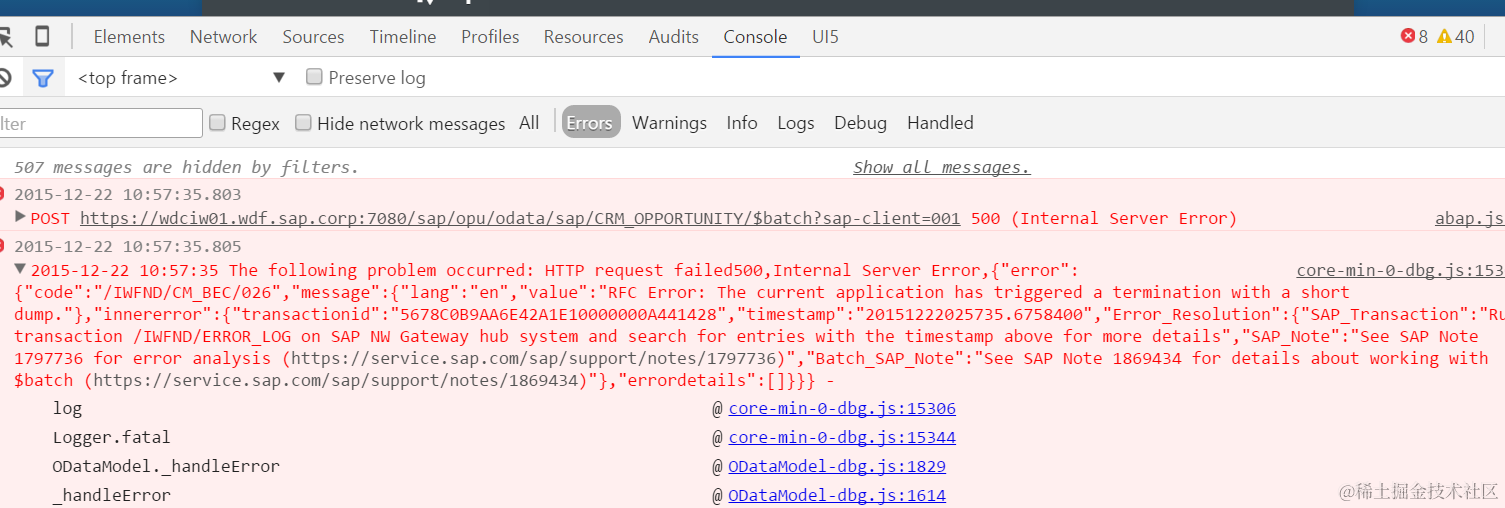Viewport: 1505px width, 508px height.
Task: Filter console by Debug
Action: click(860, 123)
